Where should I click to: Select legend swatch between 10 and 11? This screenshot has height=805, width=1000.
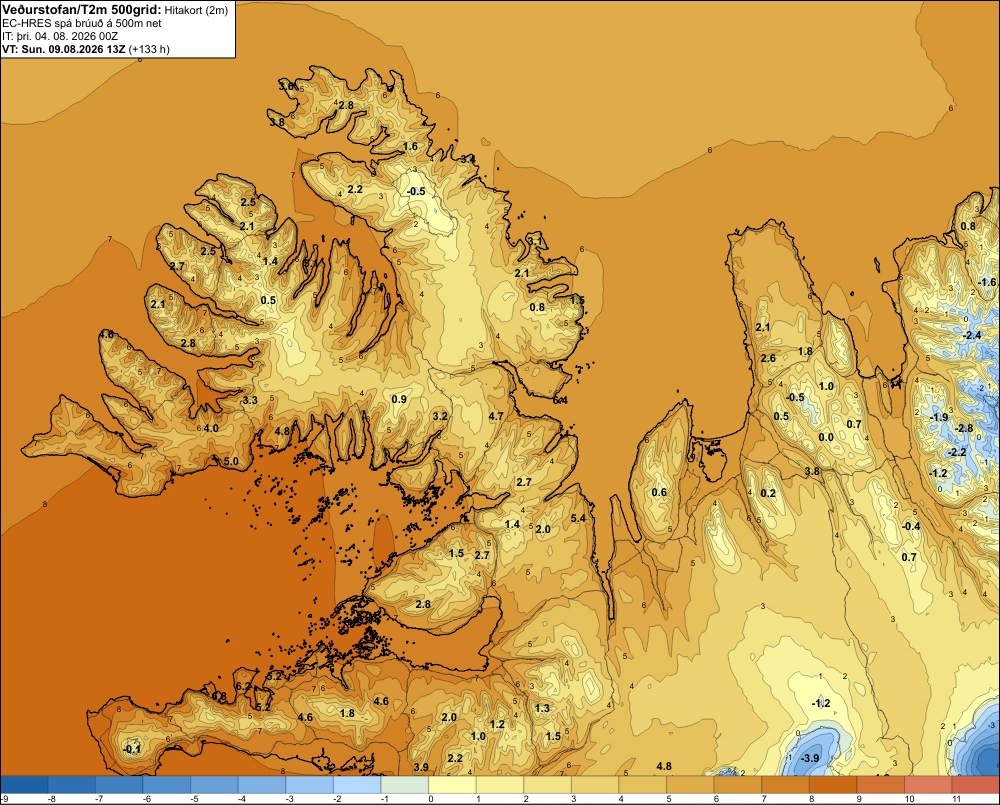(x=928, y=785)
